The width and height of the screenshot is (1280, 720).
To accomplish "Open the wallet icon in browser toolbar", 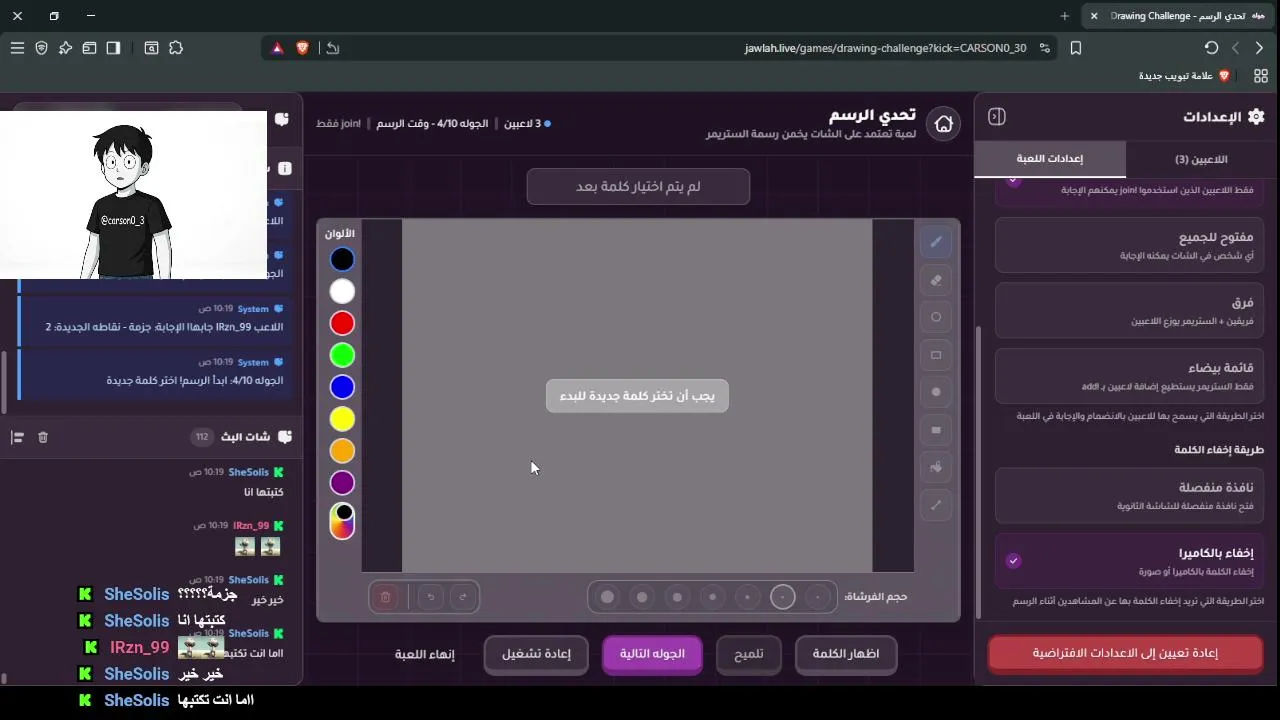I will (x=89, y=48).
